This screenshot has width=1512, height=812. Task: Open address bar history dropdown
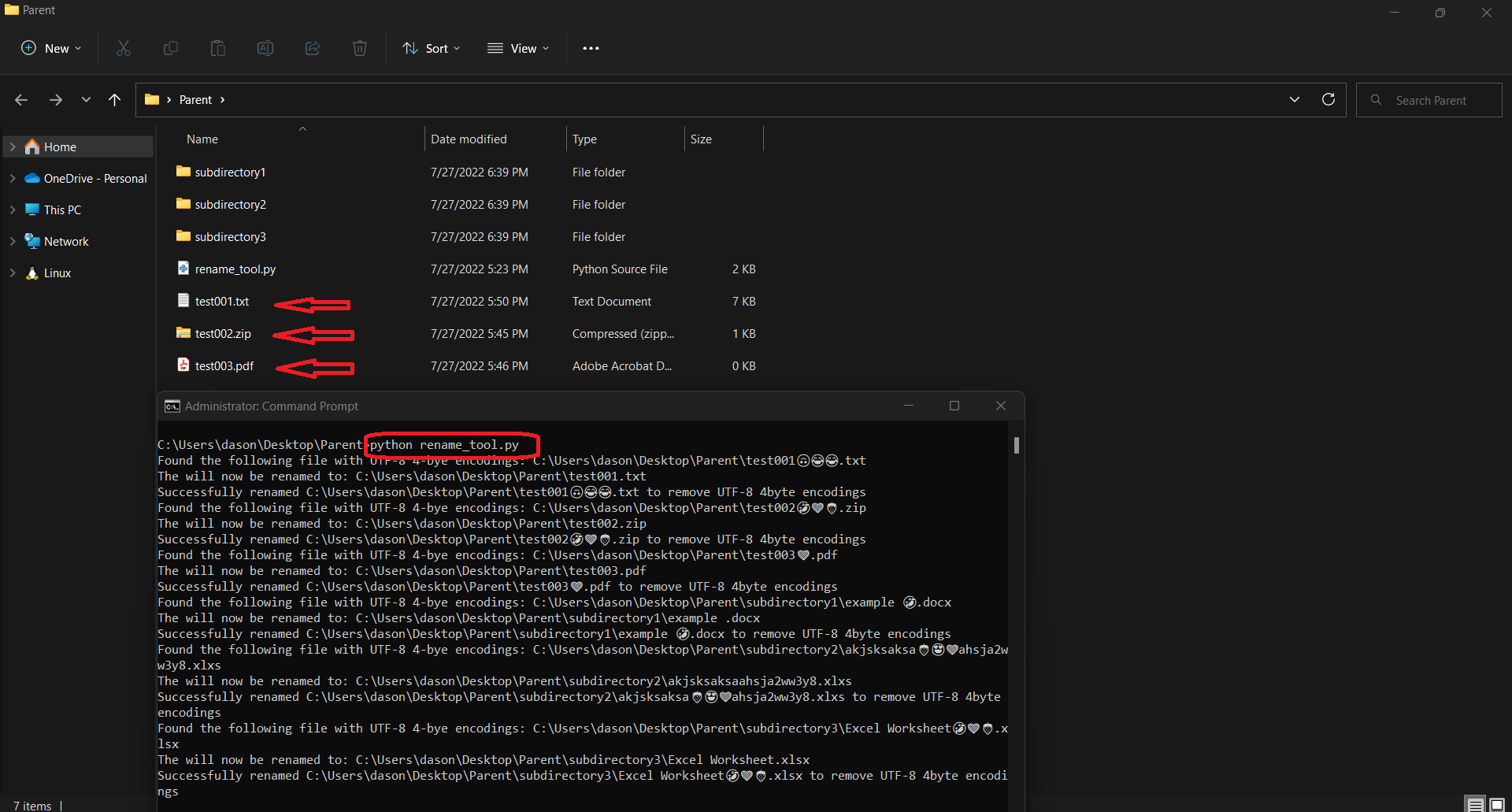(x=1295, y=99)
